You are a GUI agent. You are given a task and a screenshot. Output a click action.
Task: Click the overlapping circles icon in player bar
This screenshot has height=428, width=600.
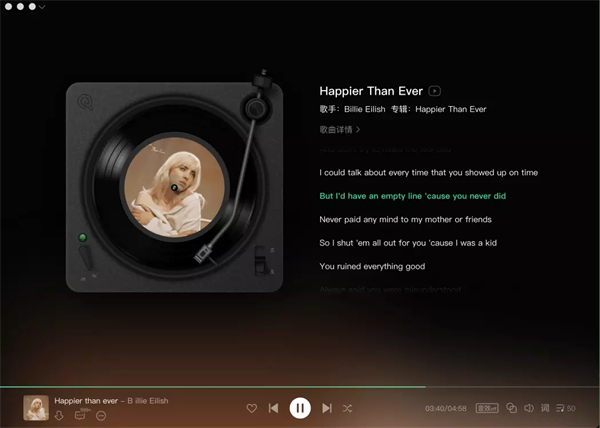(x=511, y=408)
